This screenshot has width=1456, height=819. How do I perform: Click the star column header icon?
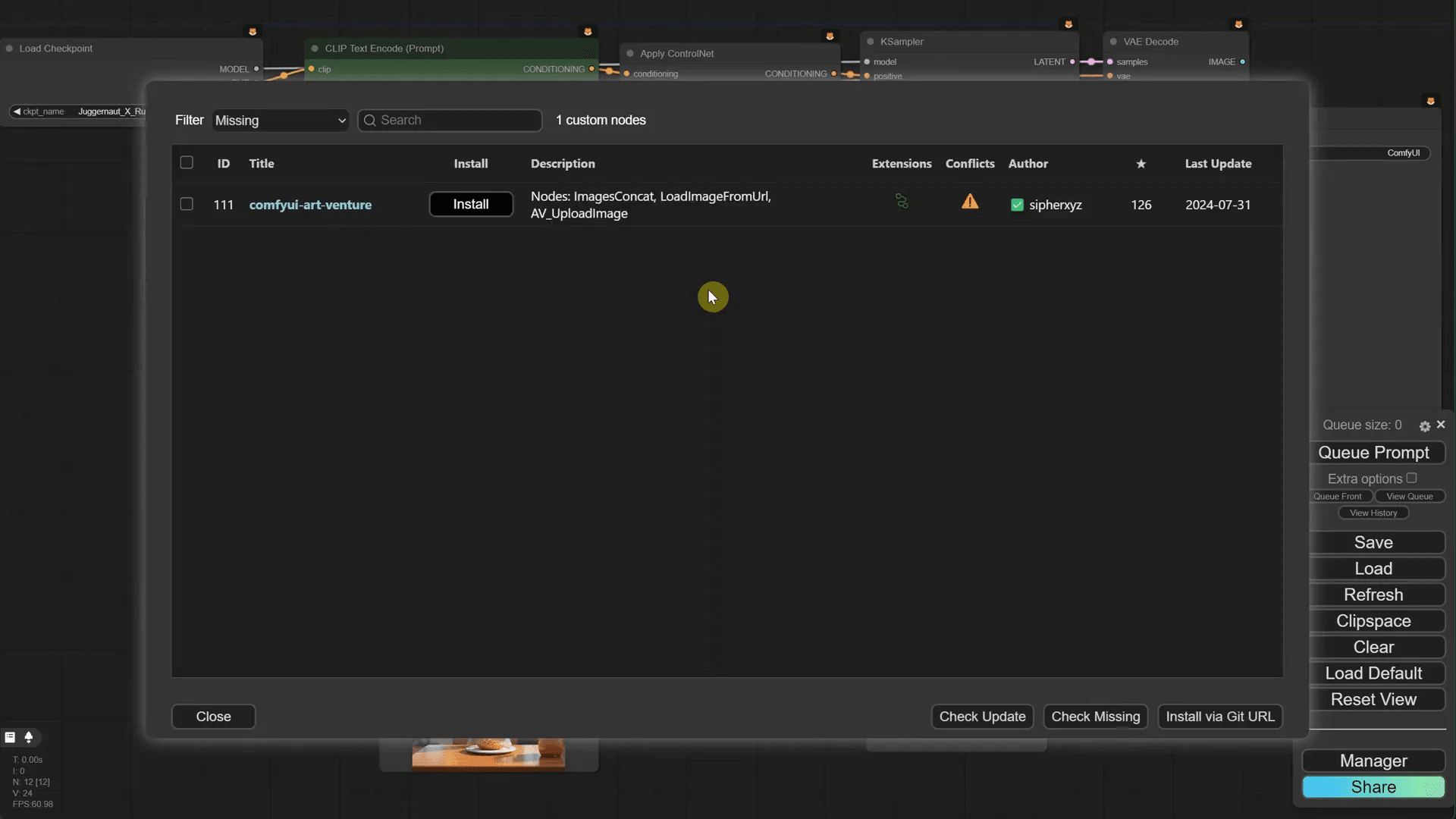pos(1141,164)
